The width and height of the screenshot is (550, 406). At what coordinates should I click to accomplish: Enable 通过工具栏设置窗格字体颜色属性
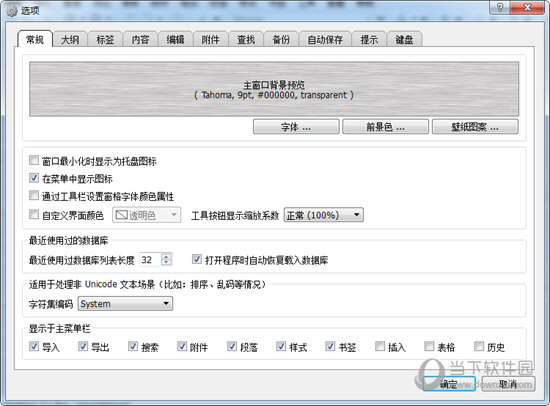pos(34,195)
